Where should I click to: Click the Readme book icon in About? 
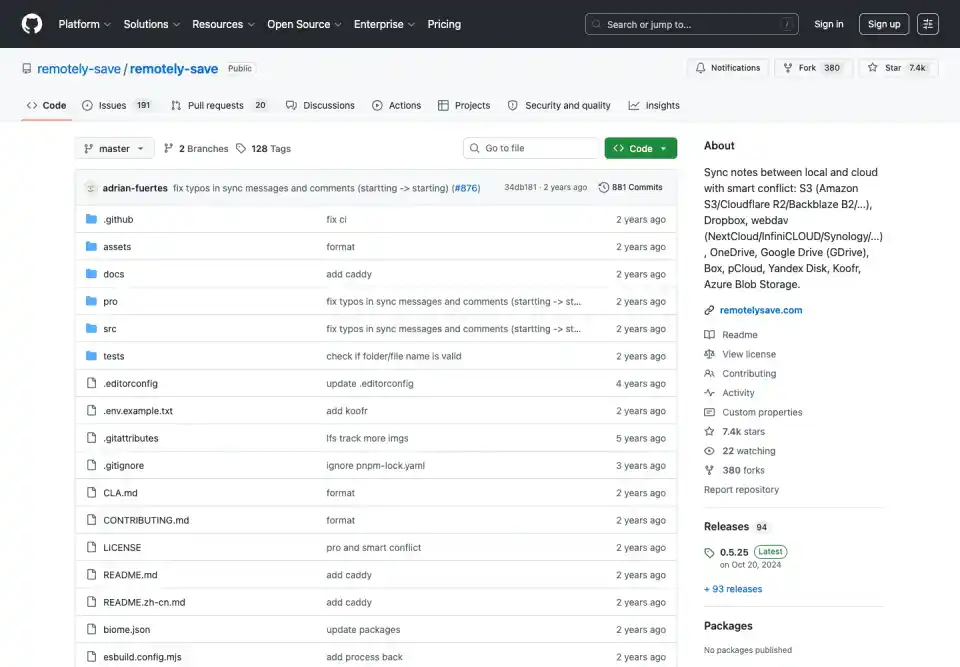pyautogui.click(x=709, y=334)
